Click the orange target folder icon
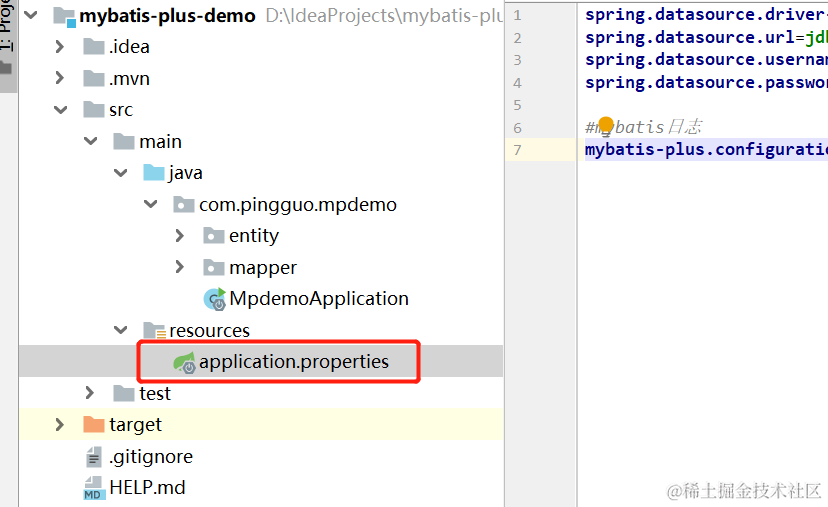 click(x=94, y=424)
